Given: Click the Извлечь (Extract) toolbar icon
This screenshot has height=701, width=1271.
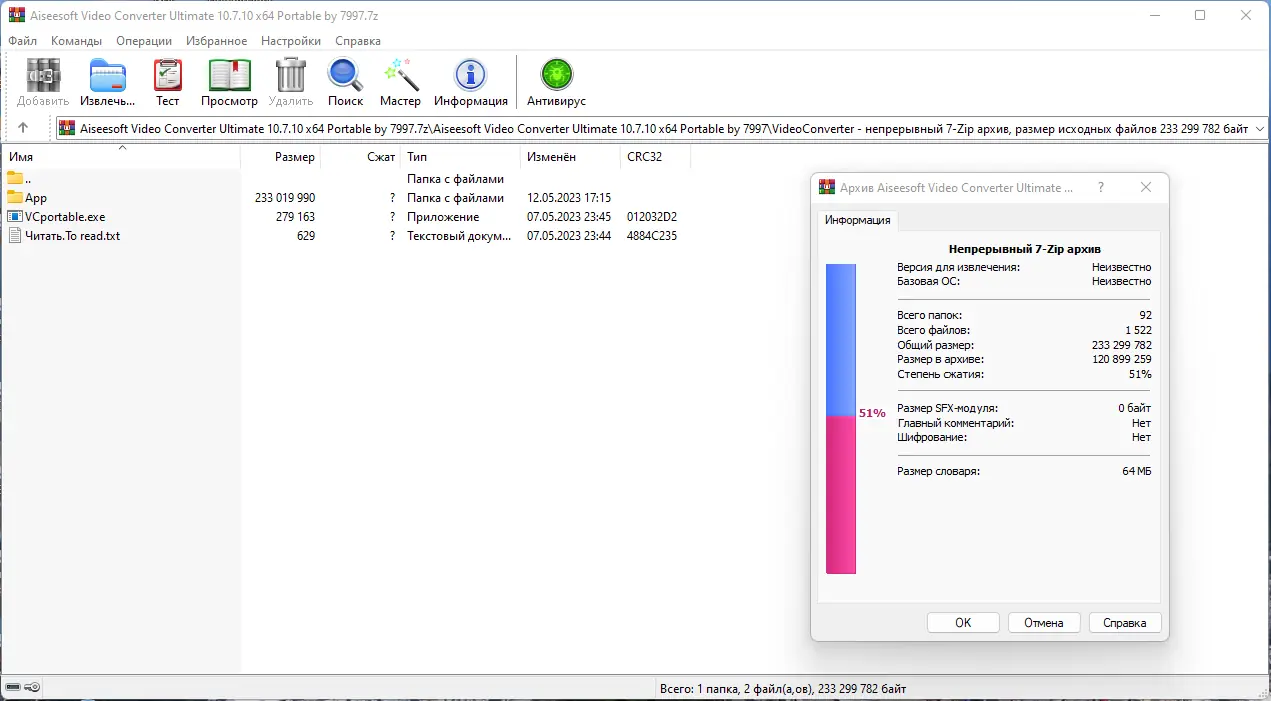Looking at the screenshot, I should (x=108, y=75).
